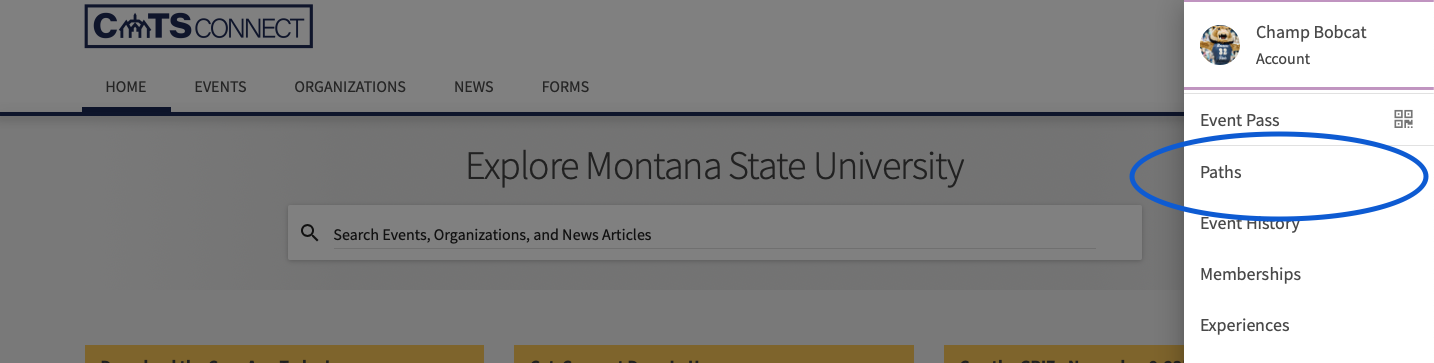Viewport: 1434px width, 363px height.
Task: Focus the Search Events, Organizations, News field
Action: click(714, 234)
